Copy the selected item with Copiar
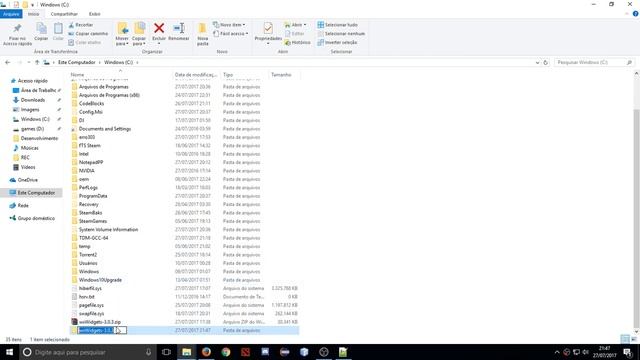The width and height of the screenshot is (640, 360). (x=41, y=32)
